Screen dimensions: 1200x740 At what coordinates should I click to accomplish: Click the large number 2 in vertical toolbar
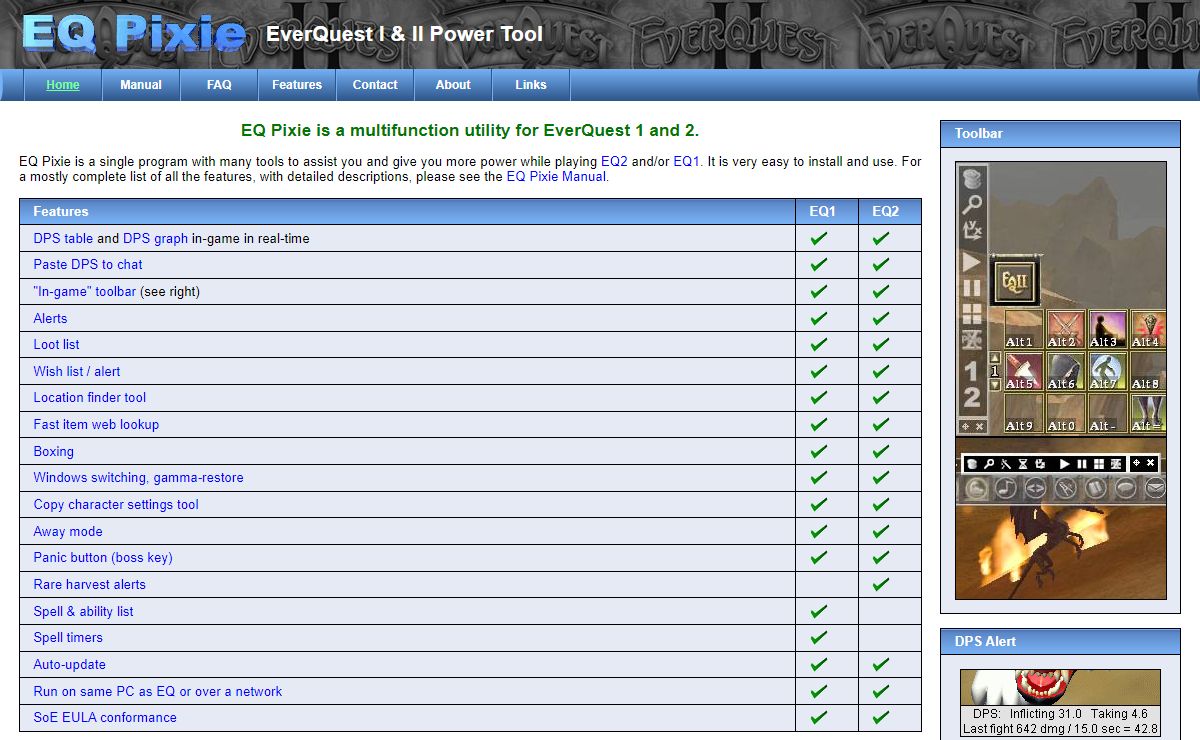pos(971,397)
